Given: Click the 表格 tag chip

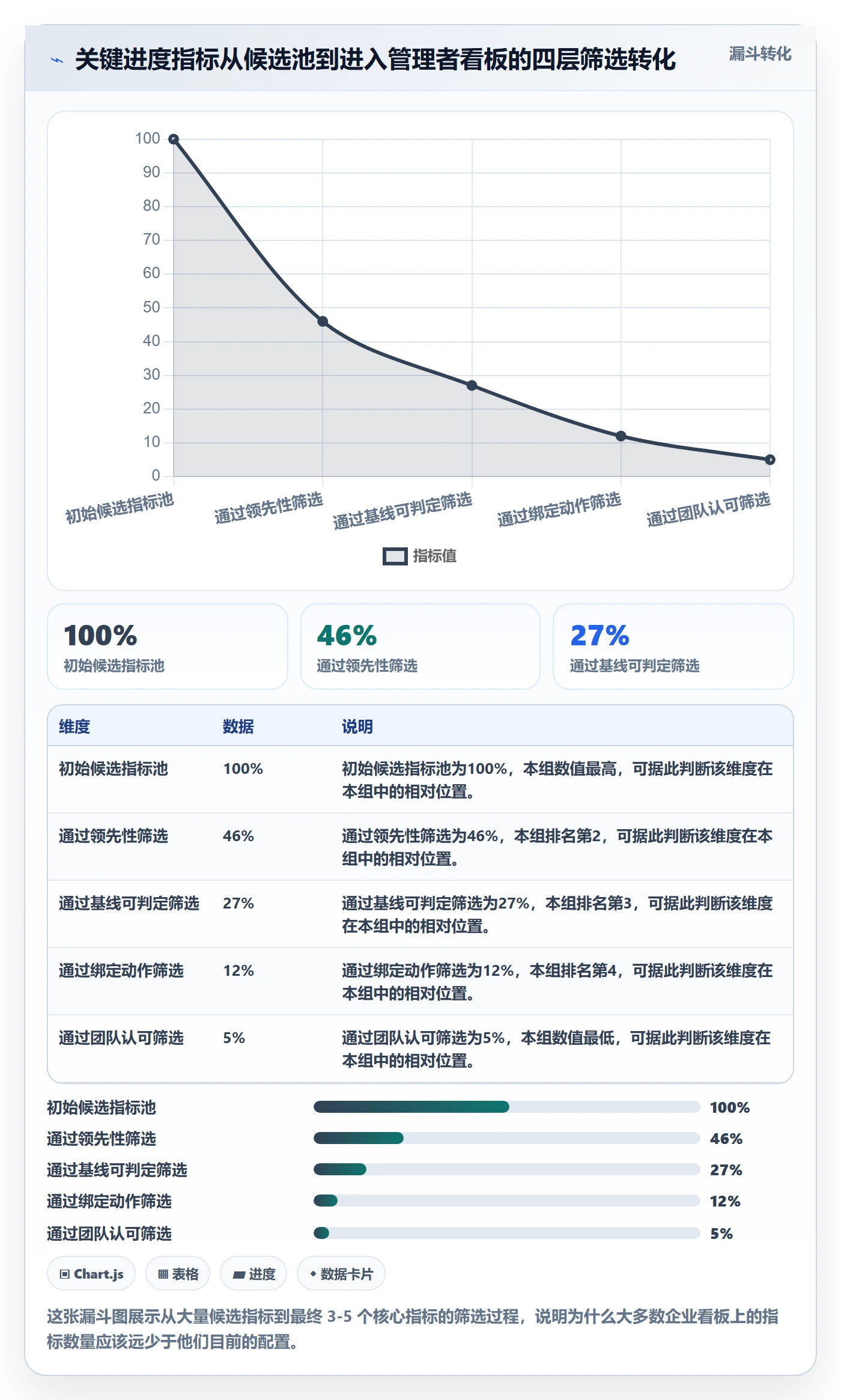Looking at the screenshot, I should tap(178, 1274).
